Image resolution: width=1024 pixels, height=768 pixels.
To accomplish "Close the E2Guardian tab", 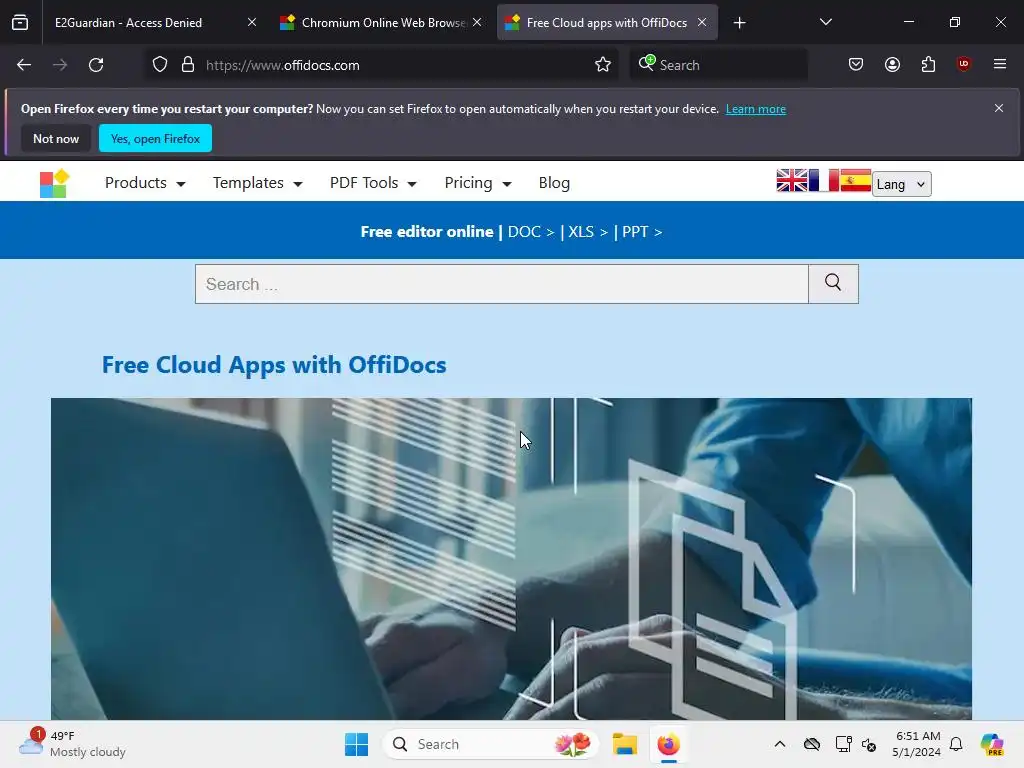I will (252, 22).
